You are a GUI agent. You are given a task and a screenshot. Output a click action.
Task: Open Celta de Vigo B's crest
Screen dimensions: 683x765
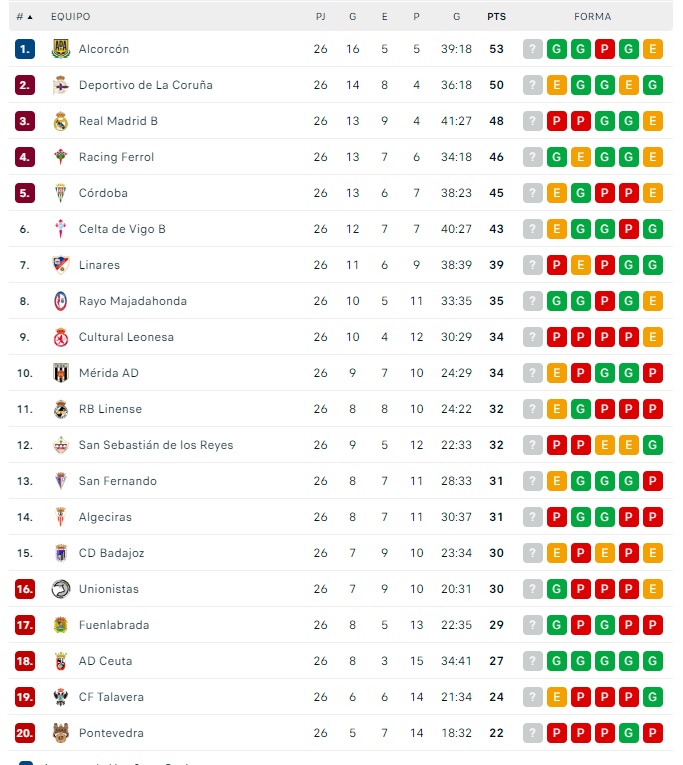point(60,229)
